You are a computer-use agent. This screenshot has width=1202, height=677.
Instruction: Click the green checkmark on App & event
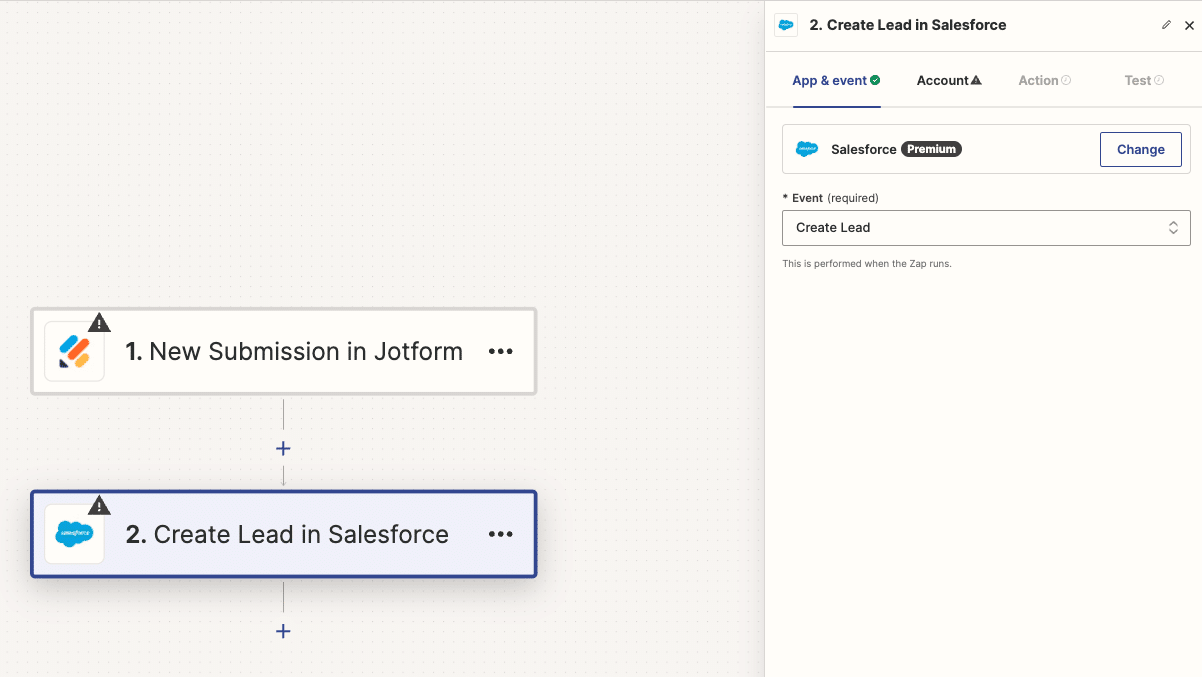coord(875,80)
